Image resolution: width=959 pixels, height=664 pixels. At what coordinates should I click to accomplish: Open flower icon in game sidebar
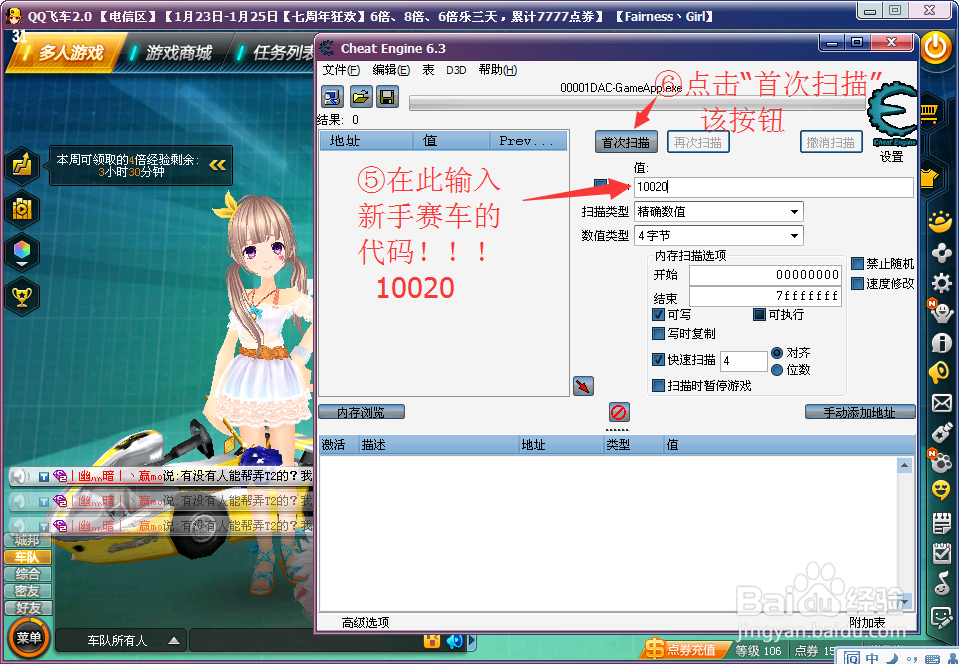click(941, 253)
